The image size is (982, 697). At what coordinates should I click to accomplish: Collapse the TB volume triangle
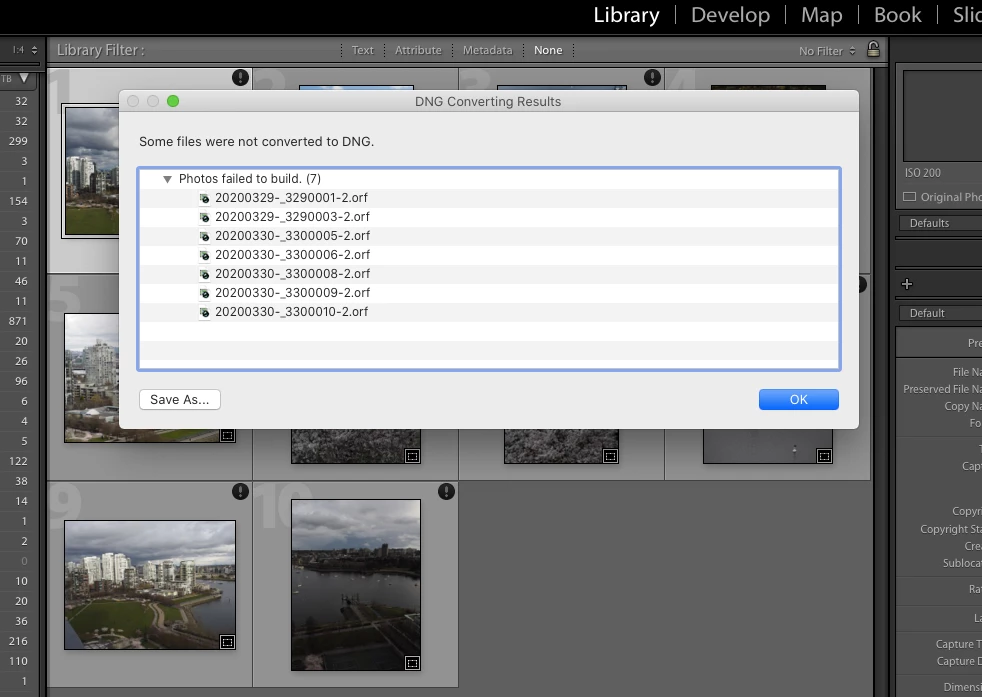(x=24, y=78)
